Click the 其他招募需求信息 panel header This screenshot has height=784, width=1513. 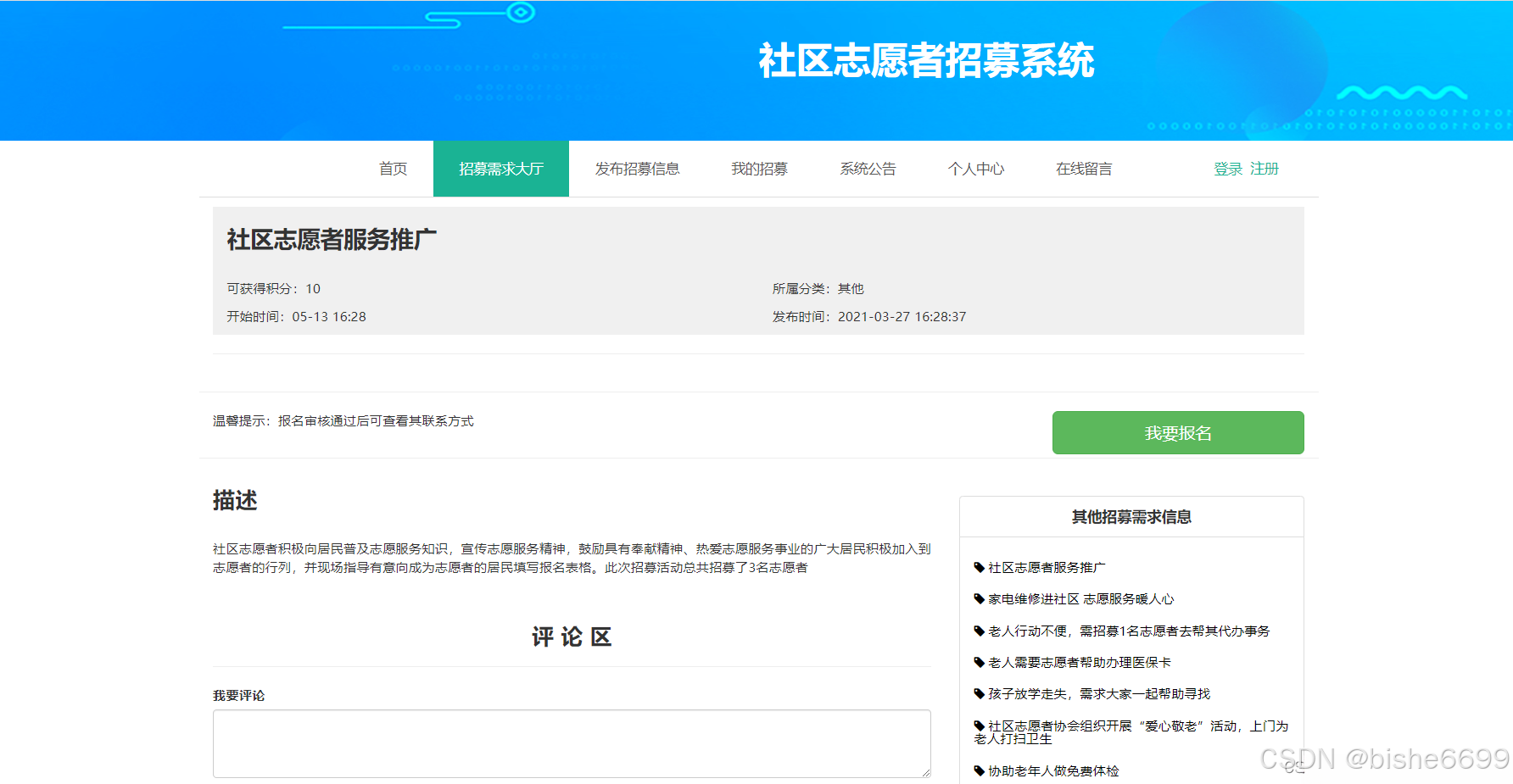tap(1131, 517)
